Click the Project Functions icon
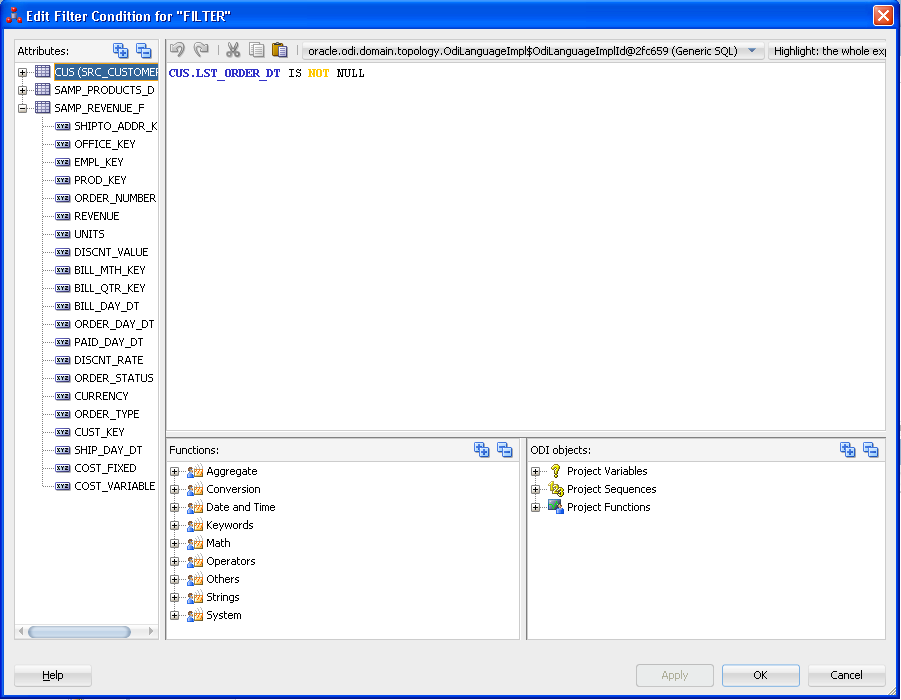 (556, 507)
